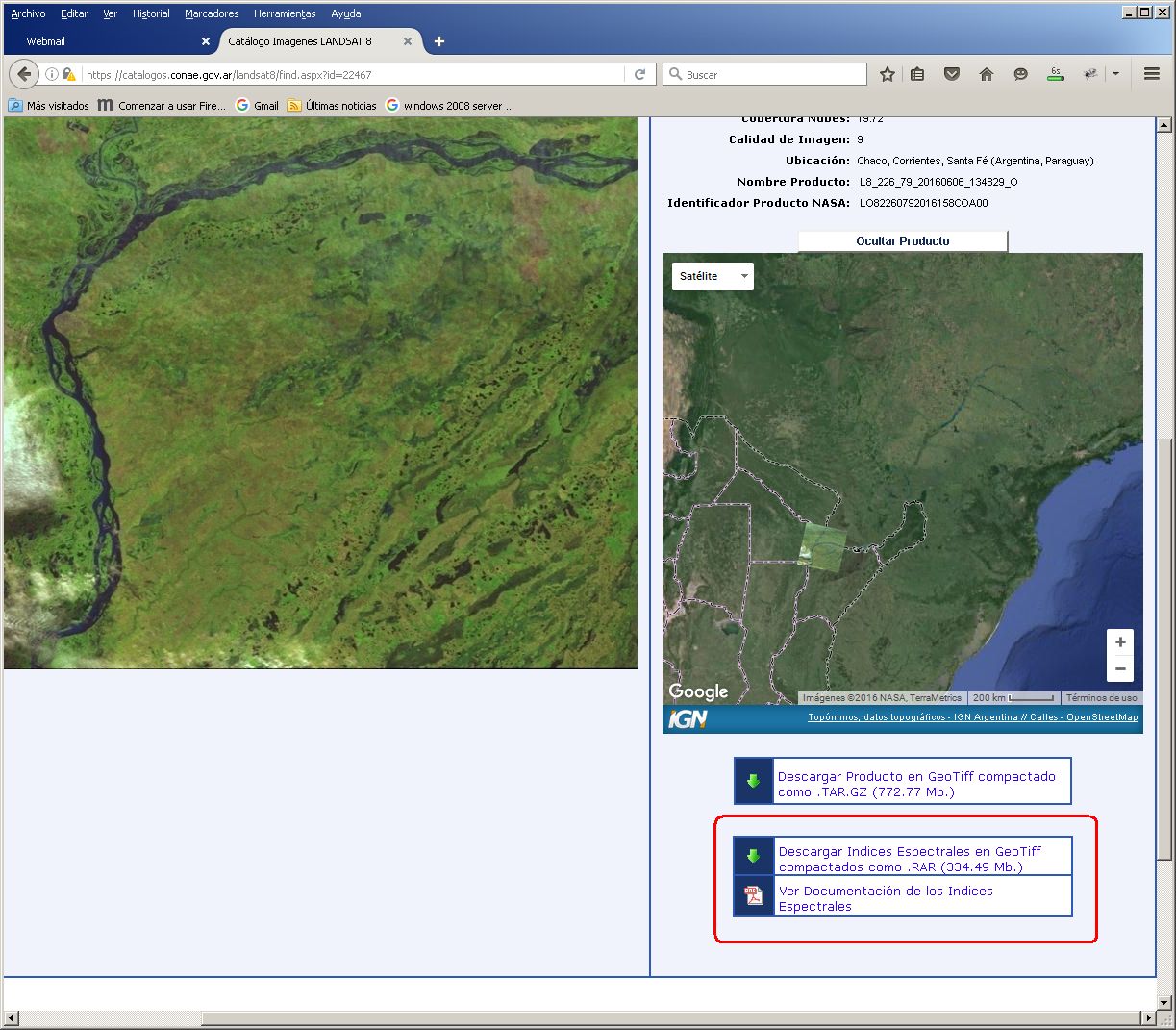Image resolution: width=1176 pixels, height=1030 pixels.
Task: Click the Ubicación value Chaco, Corrientes text
Action: point(975,161)
